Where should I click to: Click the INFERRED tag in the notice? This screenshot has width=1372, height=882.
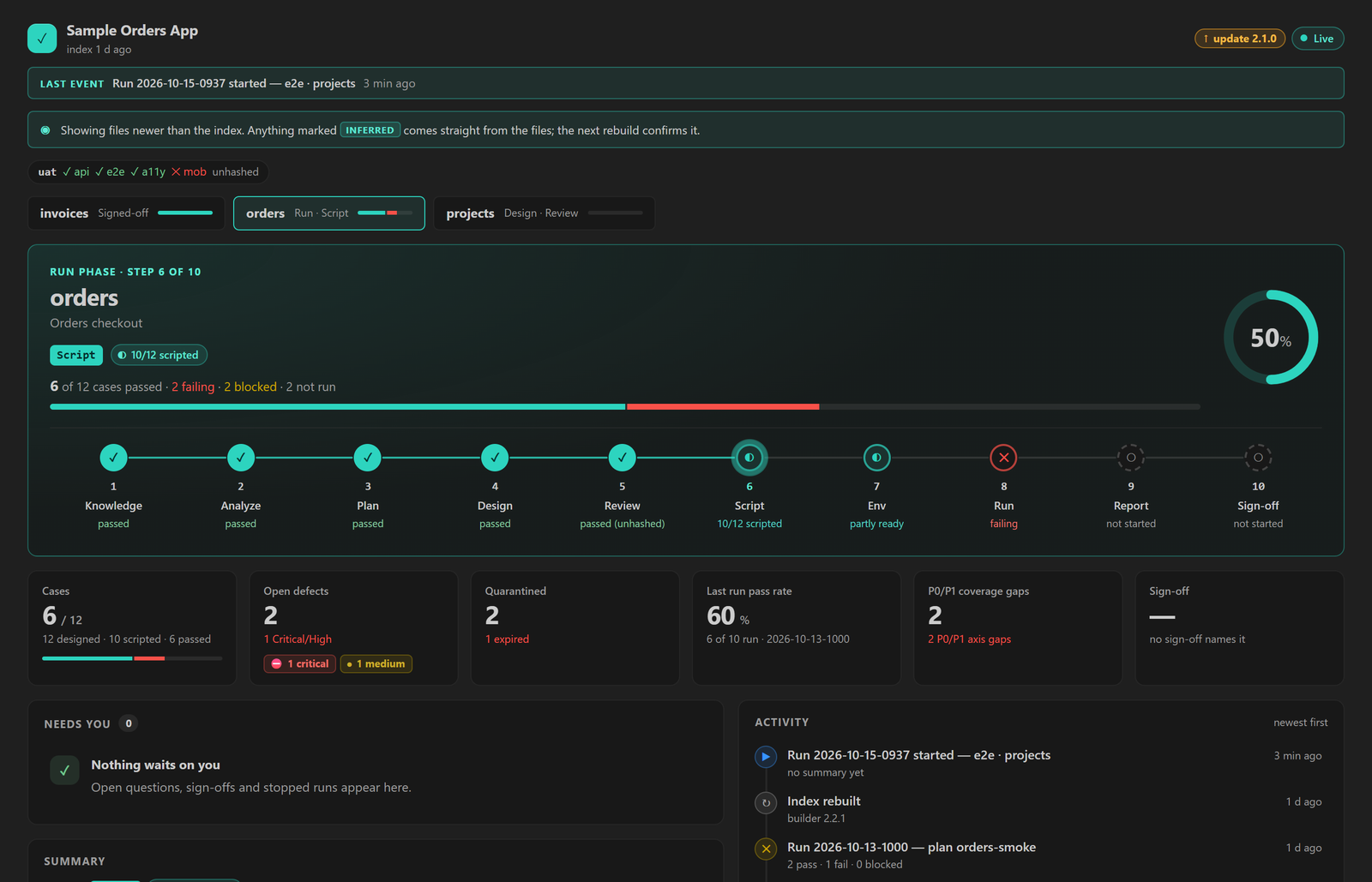pyautogui.click(x=370, y=130)
